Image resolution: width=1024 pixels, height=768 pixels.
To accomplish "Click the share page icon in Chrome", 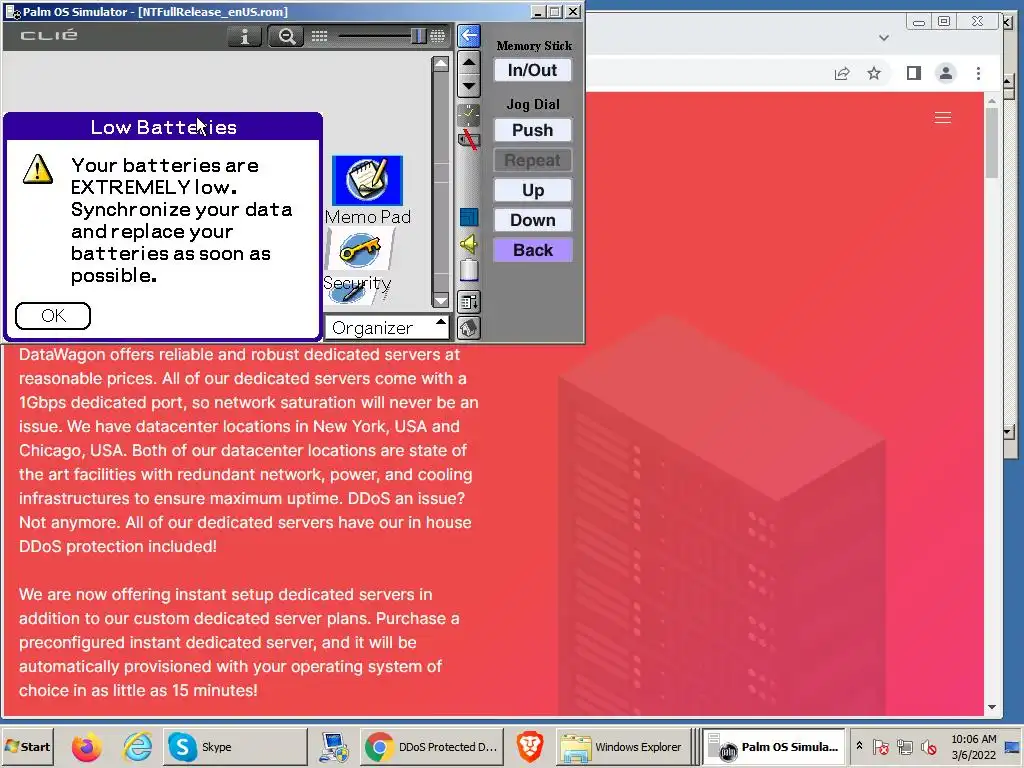I will click(842, 73).
